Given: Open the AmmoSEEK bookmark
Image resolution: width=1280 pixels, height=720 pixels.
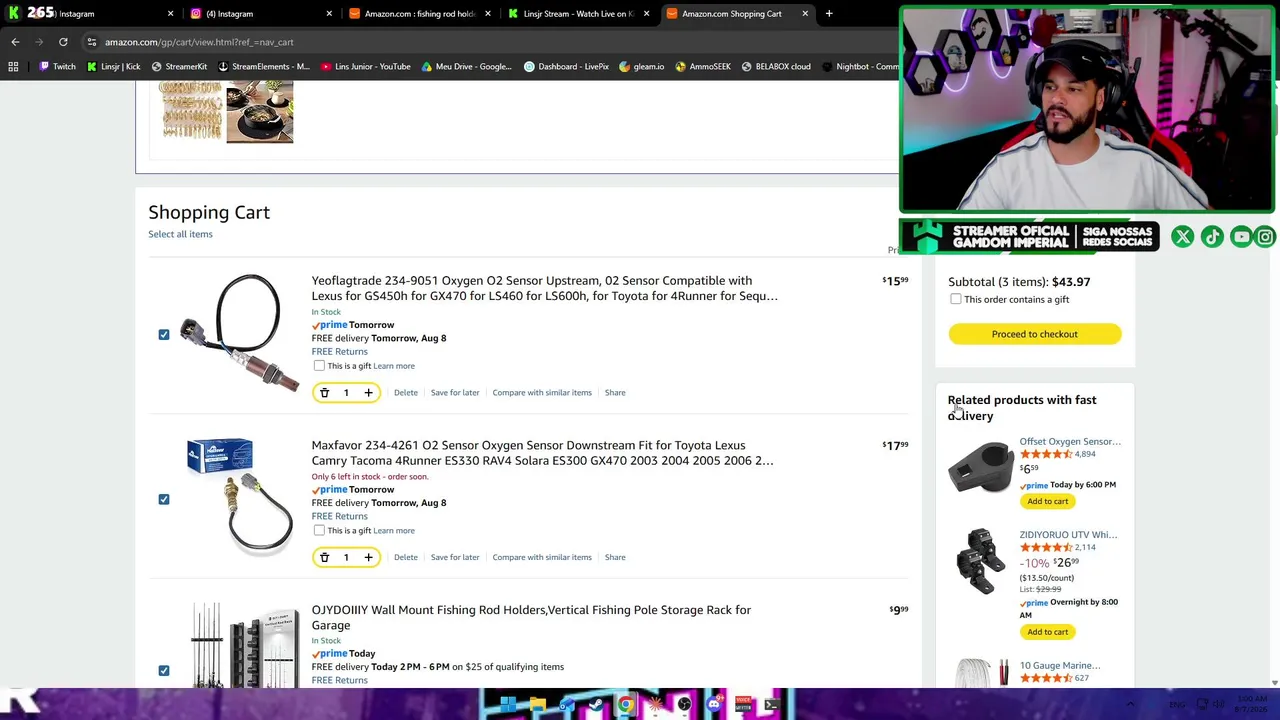Looking at the screenshot, I should pyautogui.click(x=703, y=67).
